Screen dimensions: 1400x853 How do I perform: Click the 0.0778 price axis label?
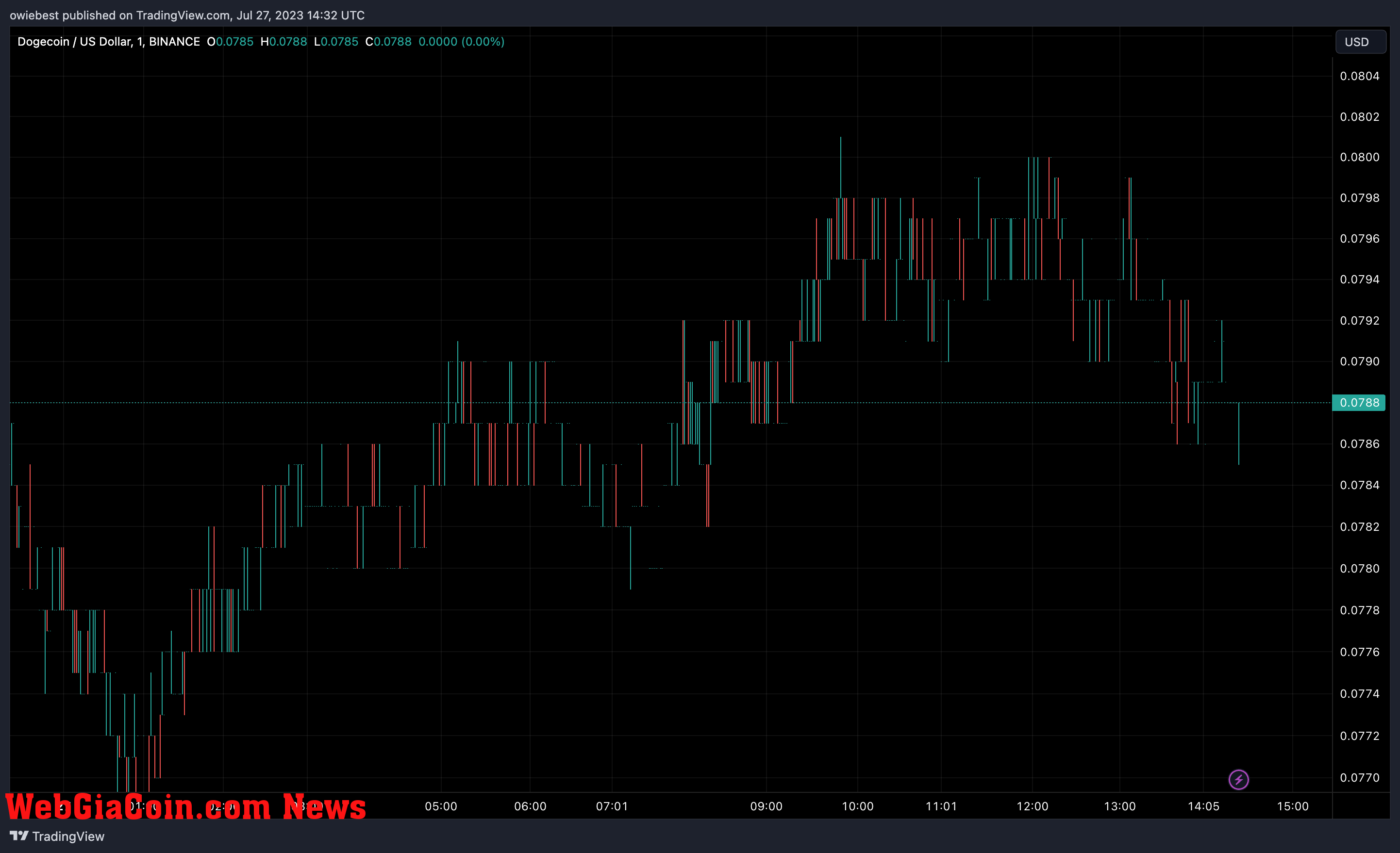1359,610
